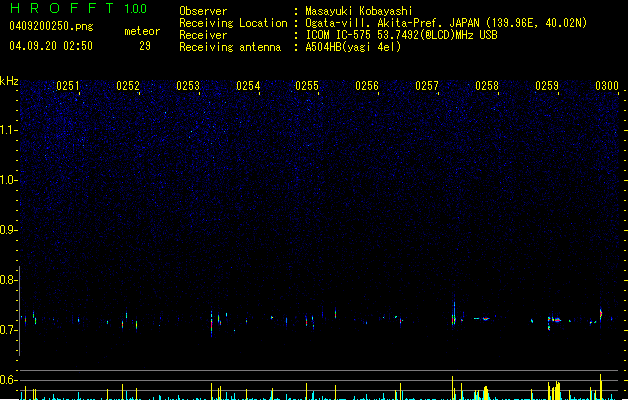Image resolution: width=629 pixels, height=400 pixels.
Task: Click the strong meteor echo just before 0258
Action: pos(454,315)
